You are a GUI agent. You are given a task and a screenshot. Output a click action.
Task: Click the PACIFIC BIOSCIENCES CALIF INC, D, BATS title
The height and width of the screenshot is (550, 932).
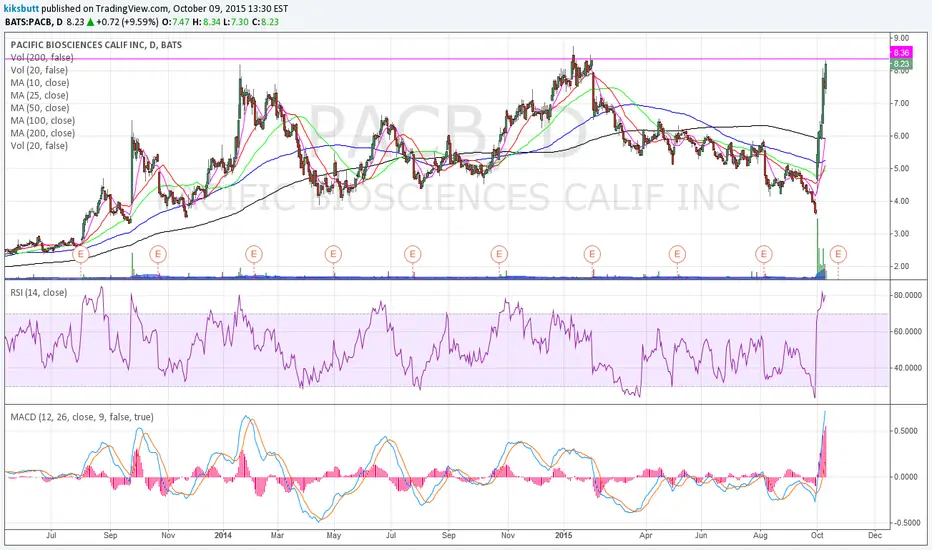(96, 45)
